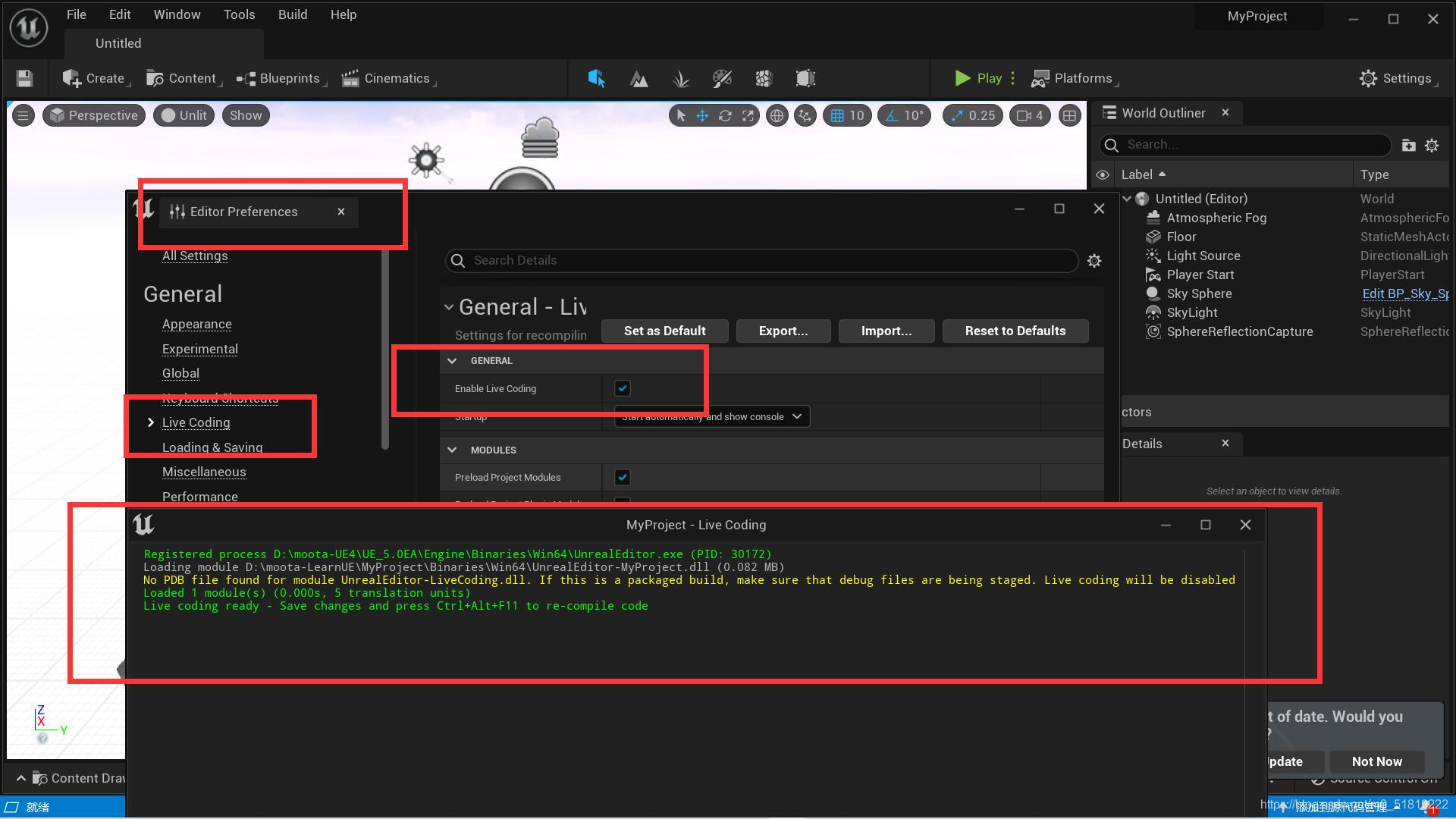Collapse the MODULES section

tap(452, 450)
